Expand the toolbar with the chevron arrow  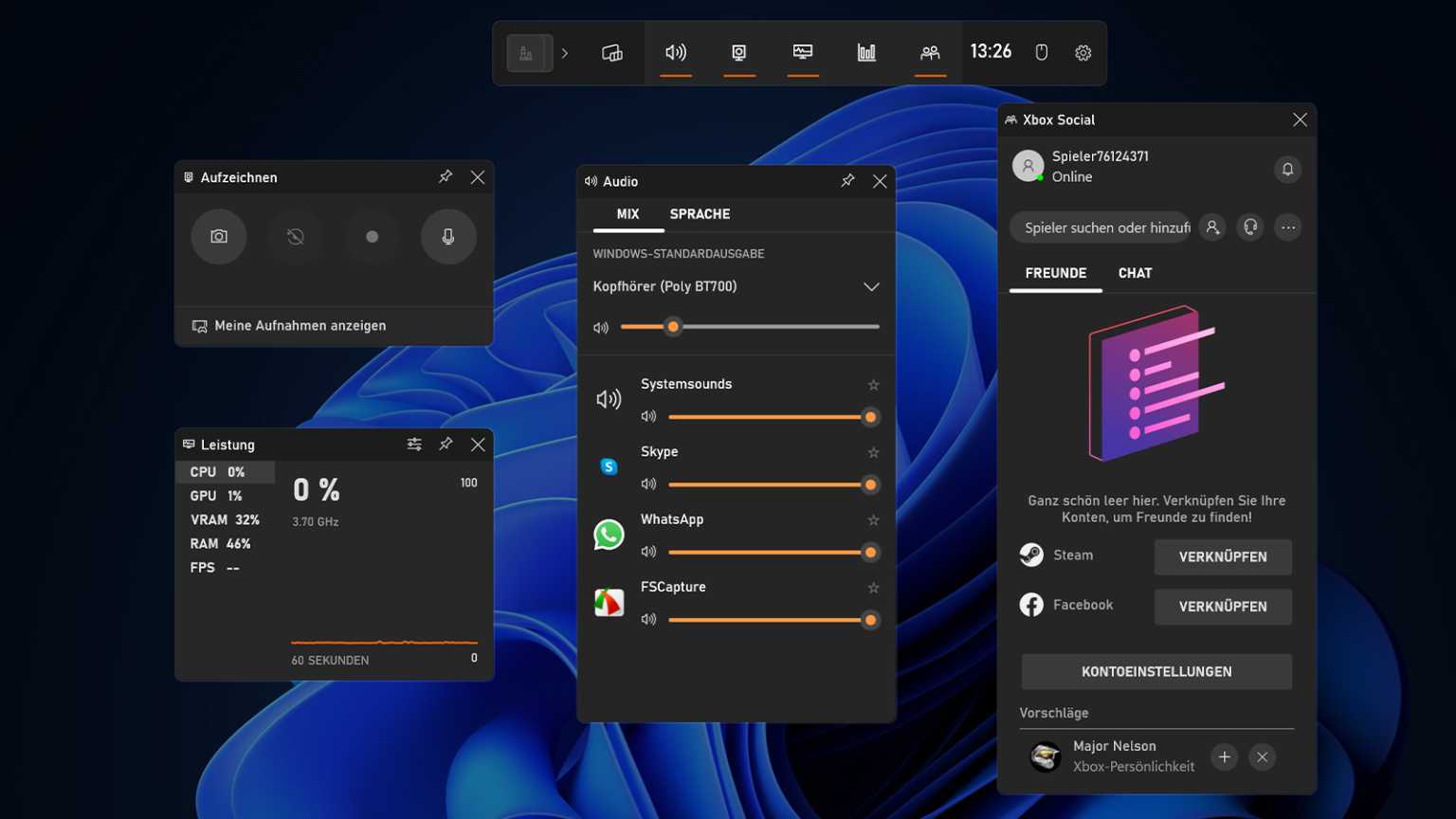coord(566,53)
